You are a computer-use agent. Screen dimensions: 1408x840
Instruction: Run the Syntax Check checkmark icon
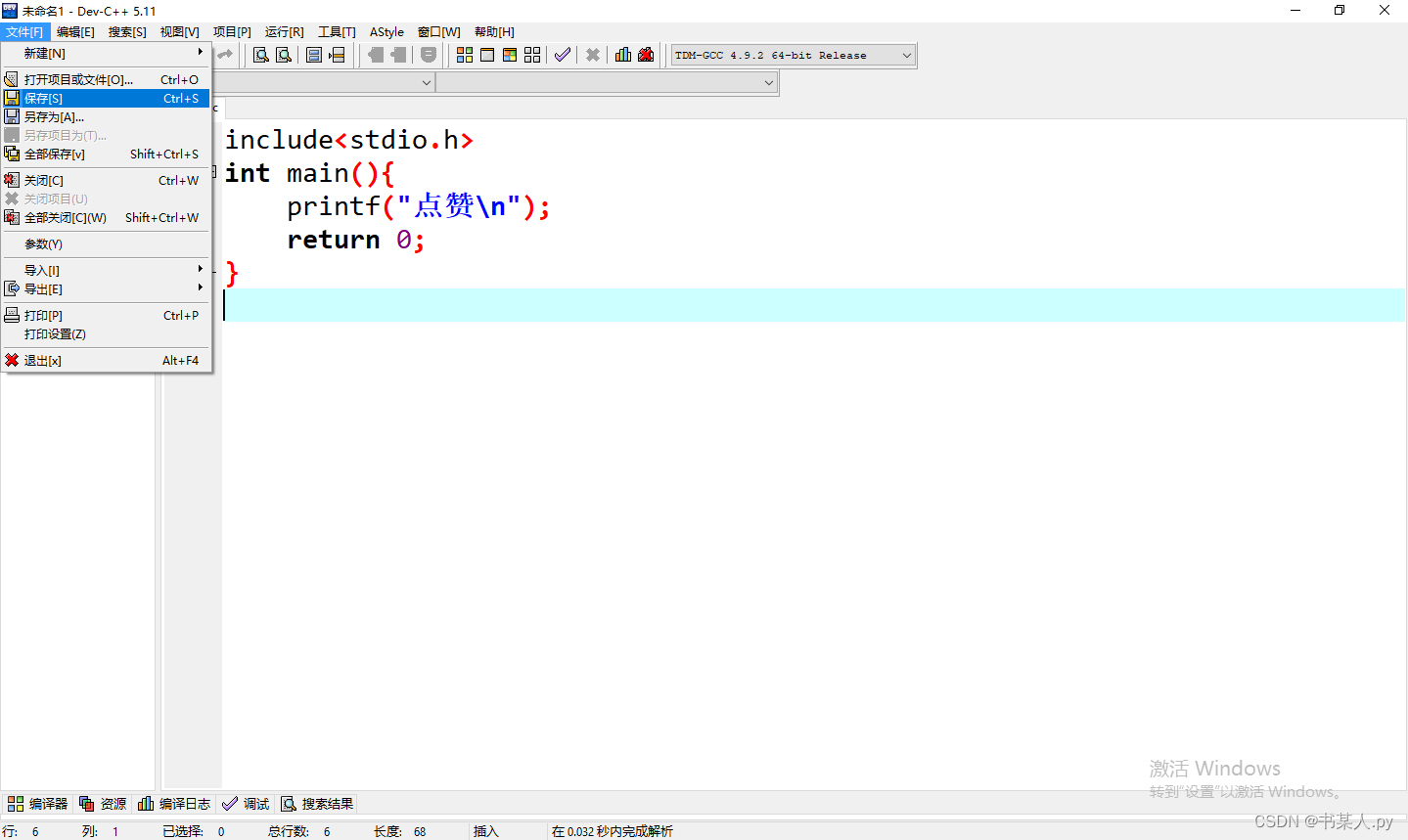pyautogui.click(x=563, y=55)
